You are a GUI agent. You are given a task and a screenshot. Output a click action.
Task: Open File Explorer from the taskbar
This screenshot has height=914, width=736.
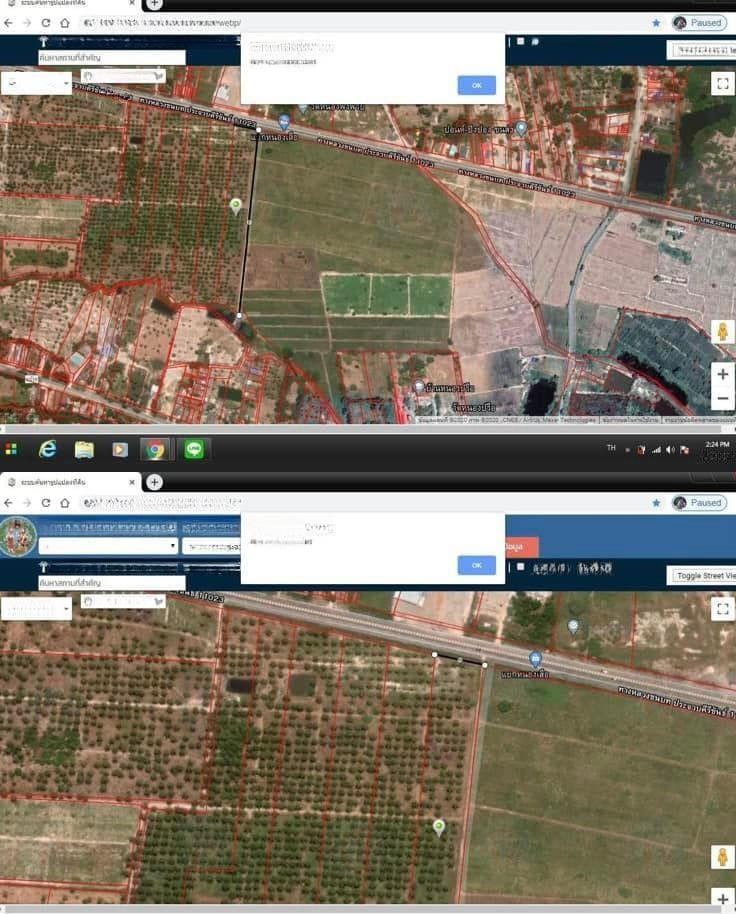point(84,450)
